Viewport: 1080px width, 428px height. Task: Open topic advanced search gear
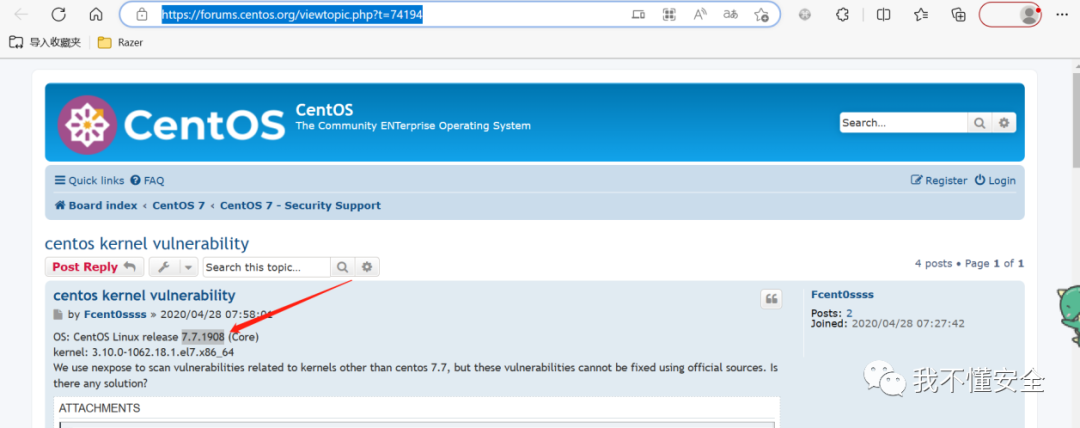(367, 267)
